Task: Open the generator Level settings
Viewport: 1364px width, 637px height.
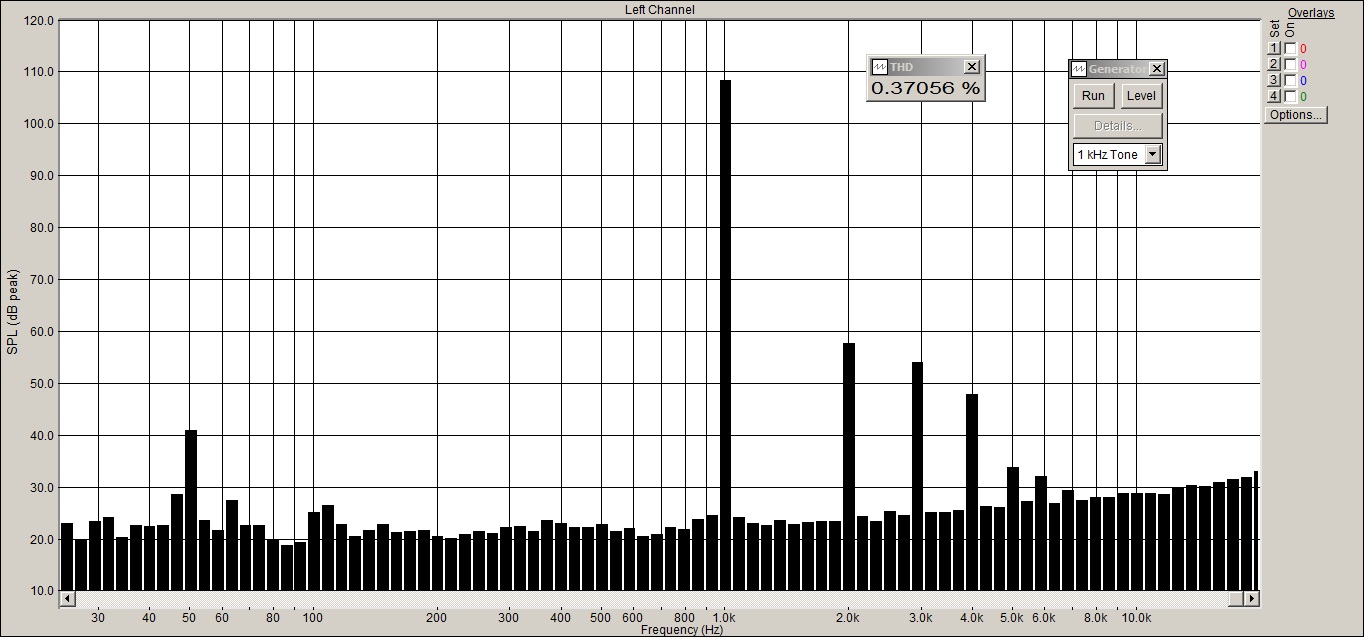Action: click(x=1140, y=96)
